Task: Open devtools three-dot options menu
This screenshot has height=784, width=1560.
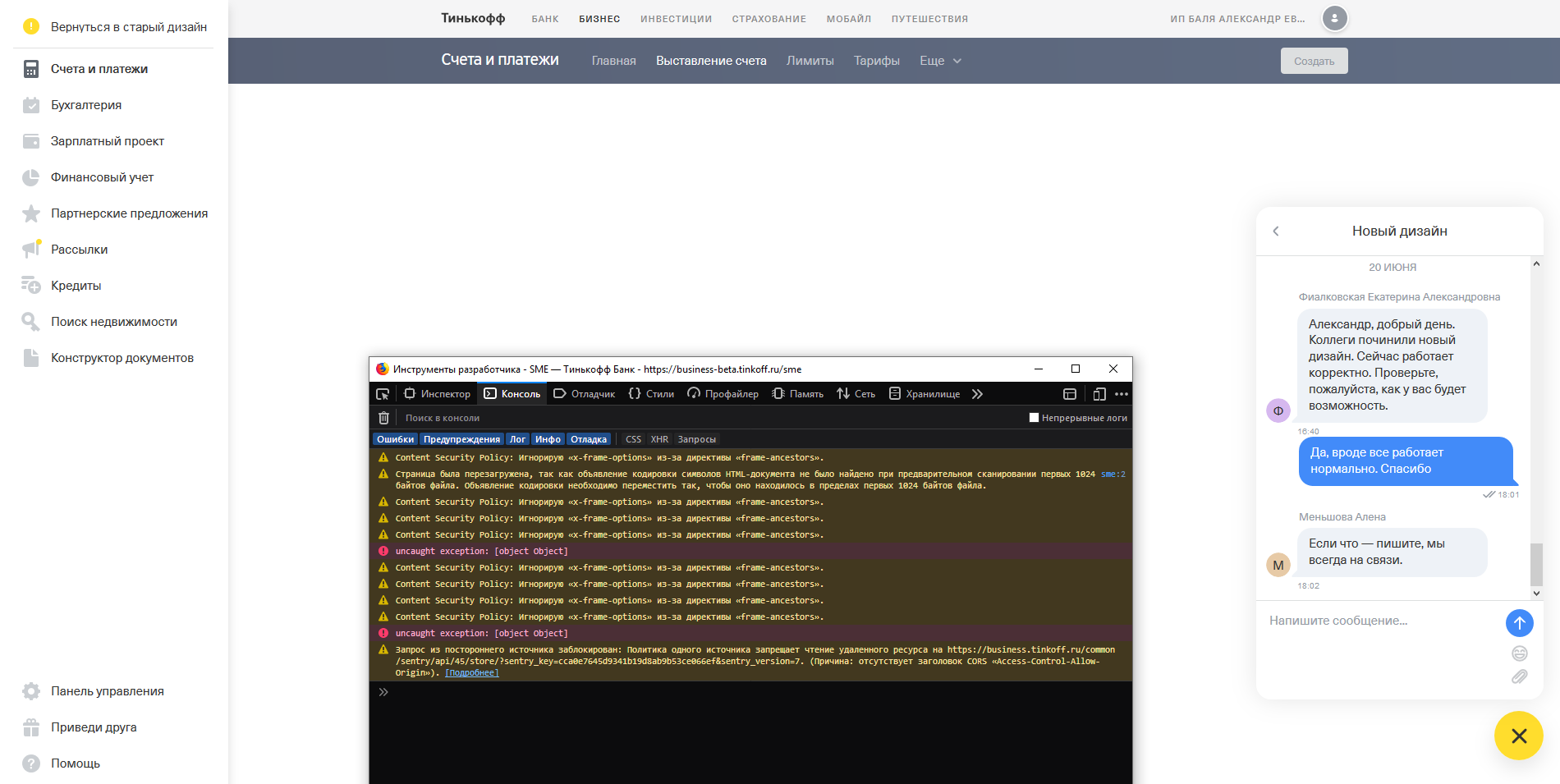Action: (1122, 394)
